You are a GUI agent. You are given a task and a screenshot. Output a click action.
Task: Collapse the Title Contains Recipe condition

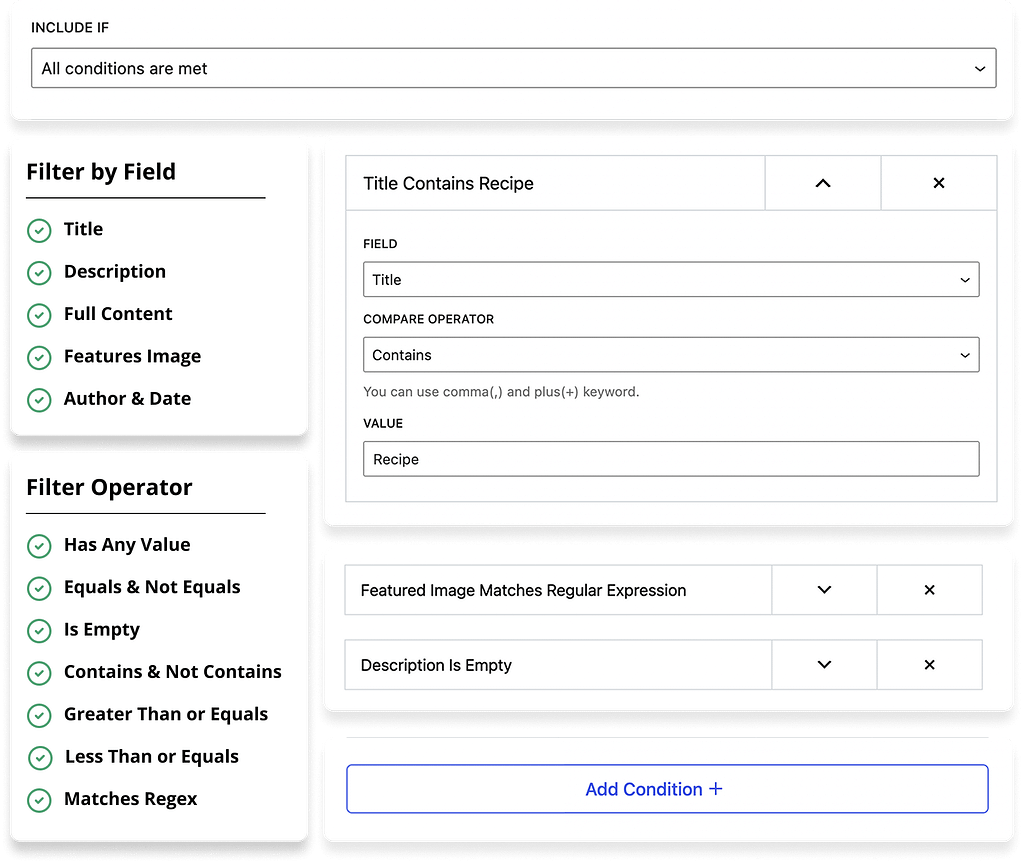823,183
